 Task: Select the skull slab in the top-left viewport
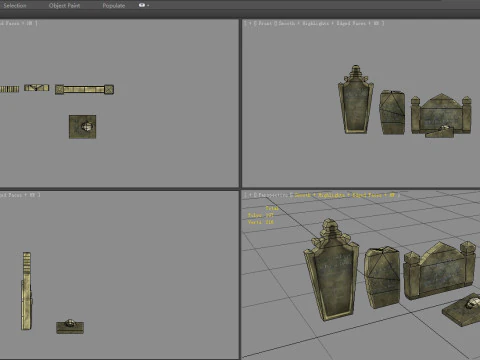[x=83, y=127]
